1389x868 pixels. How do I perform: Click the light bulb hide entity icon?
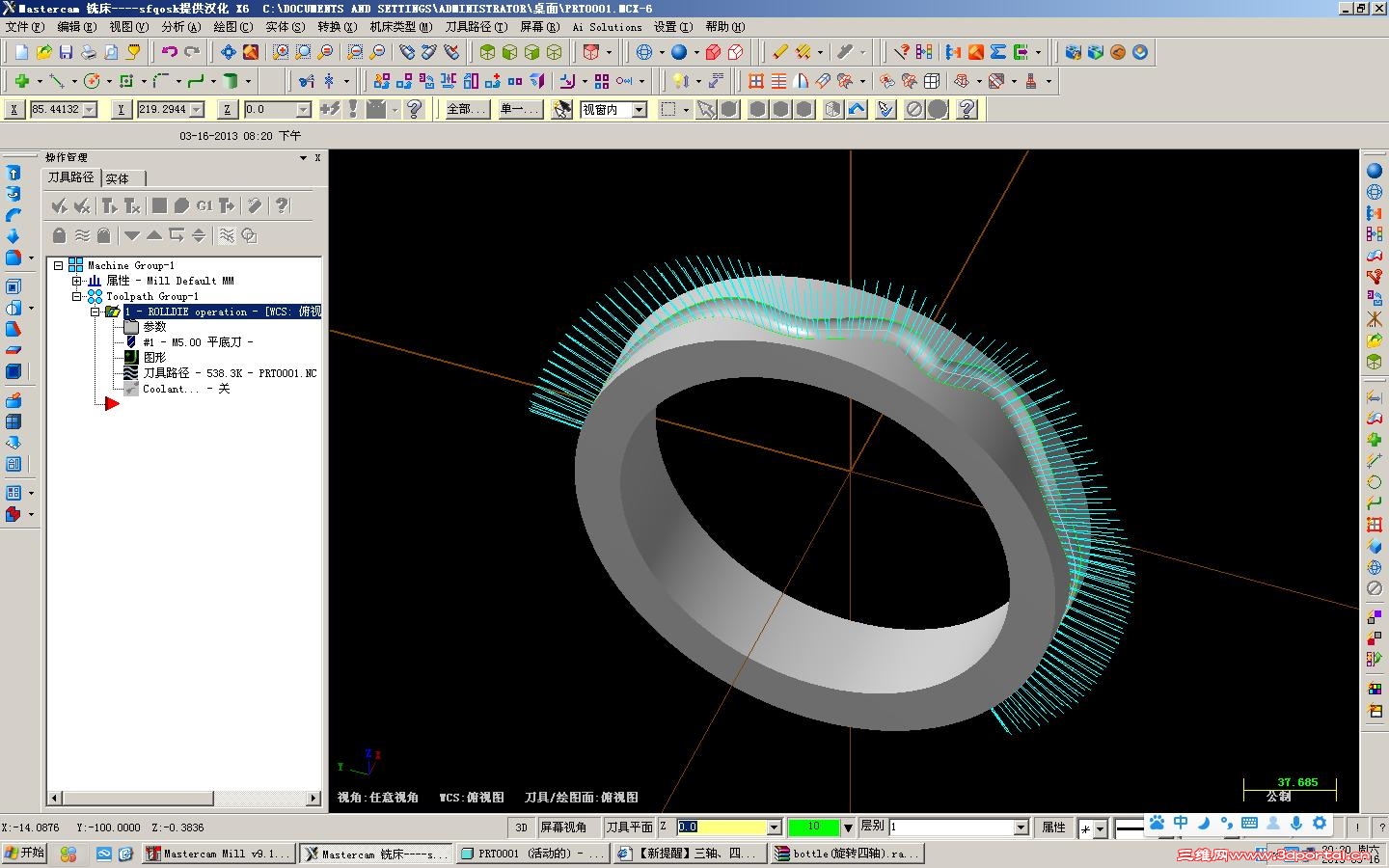tap(680, 81)
